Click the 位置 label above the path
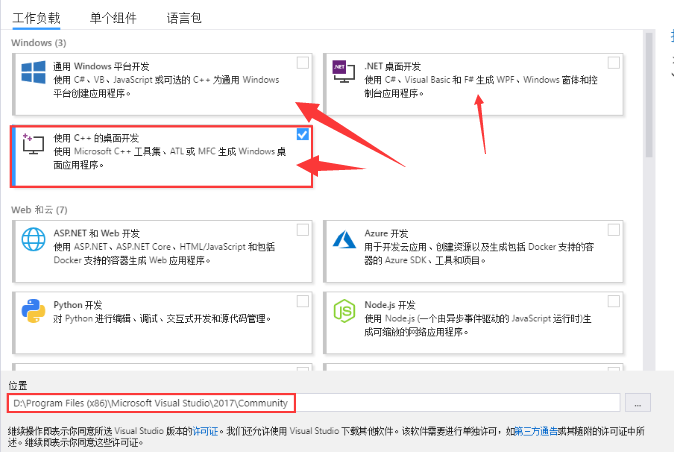 click(x=18, y=385)
